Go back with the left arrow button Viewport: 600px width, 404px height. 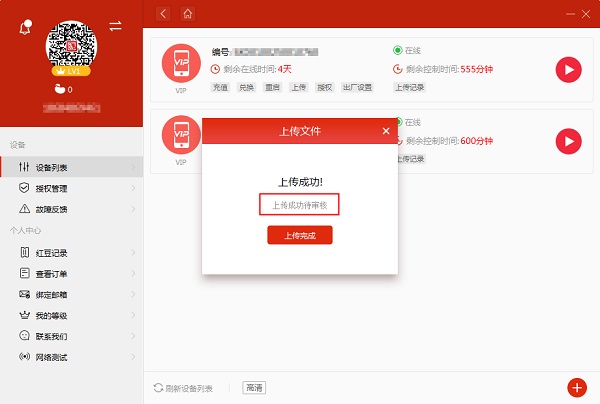click(x=163, y=14)
